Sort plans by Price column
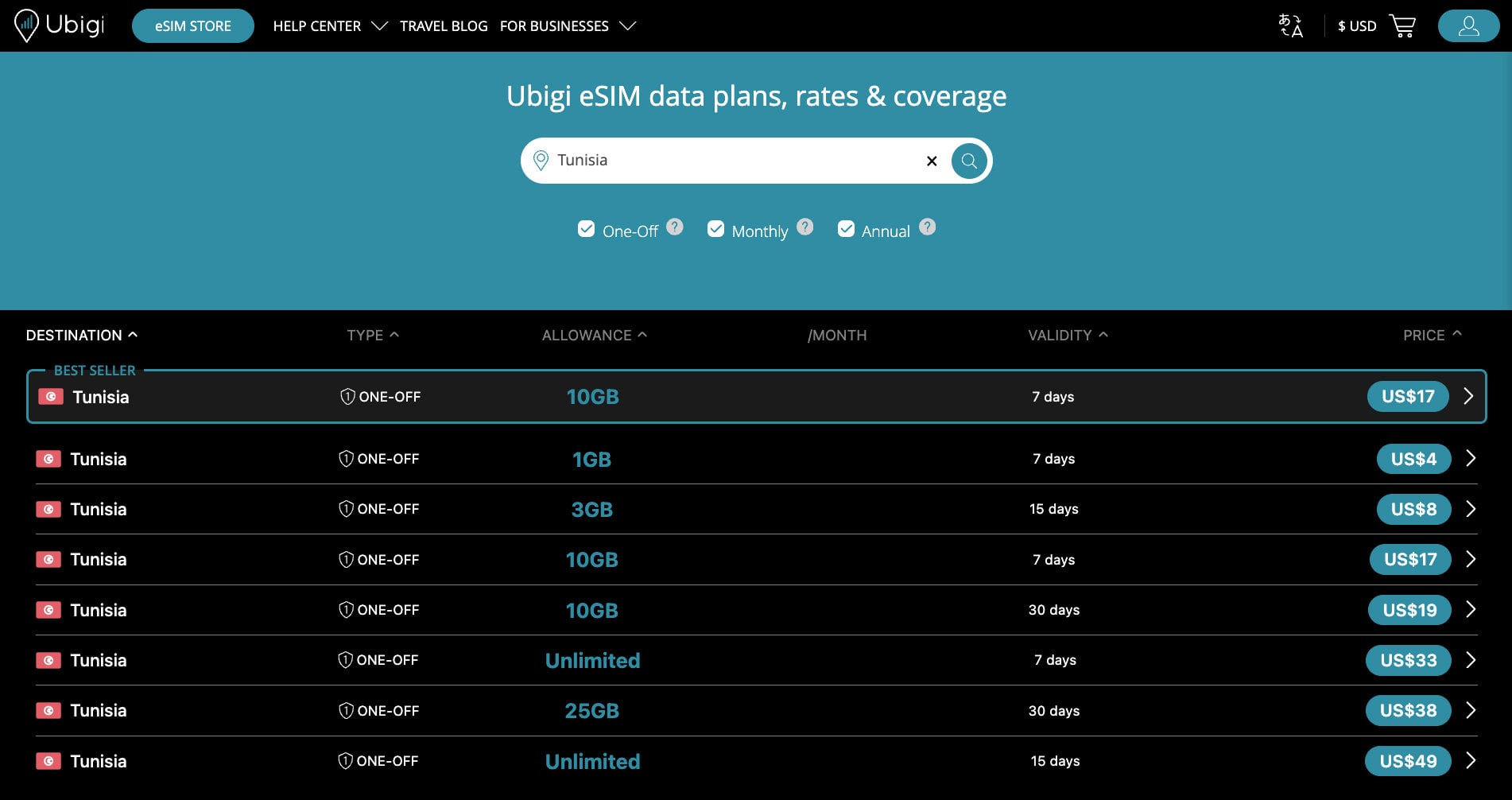1512x800 pixels. (1432, 335)
